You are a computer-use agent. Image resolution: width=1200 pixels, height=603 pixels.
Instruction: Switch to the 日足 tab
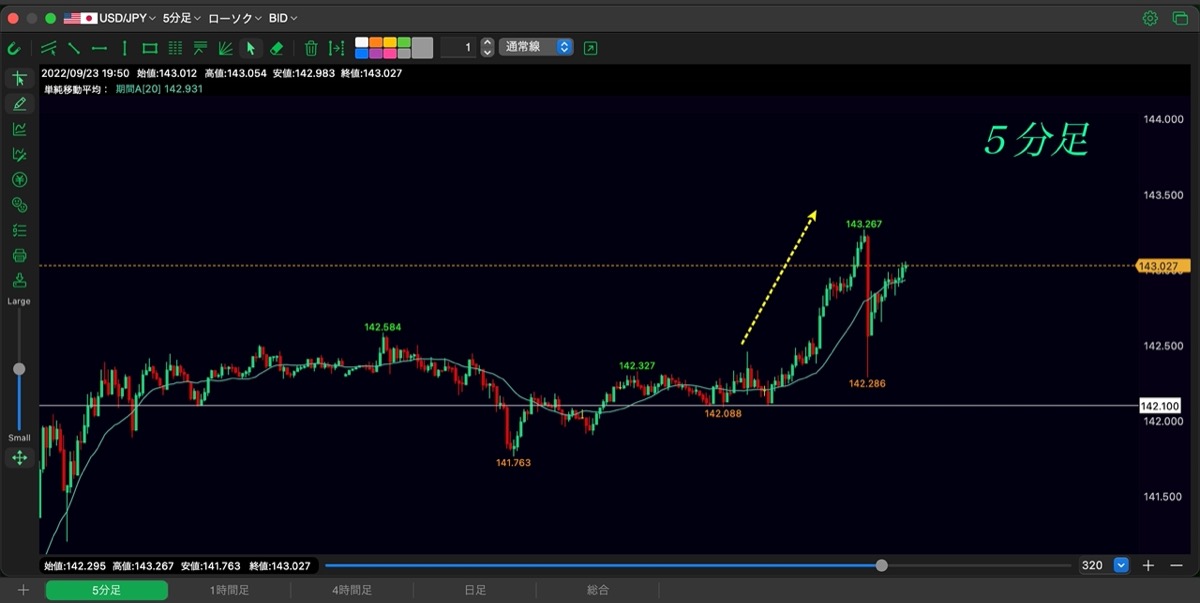[475, 590]
